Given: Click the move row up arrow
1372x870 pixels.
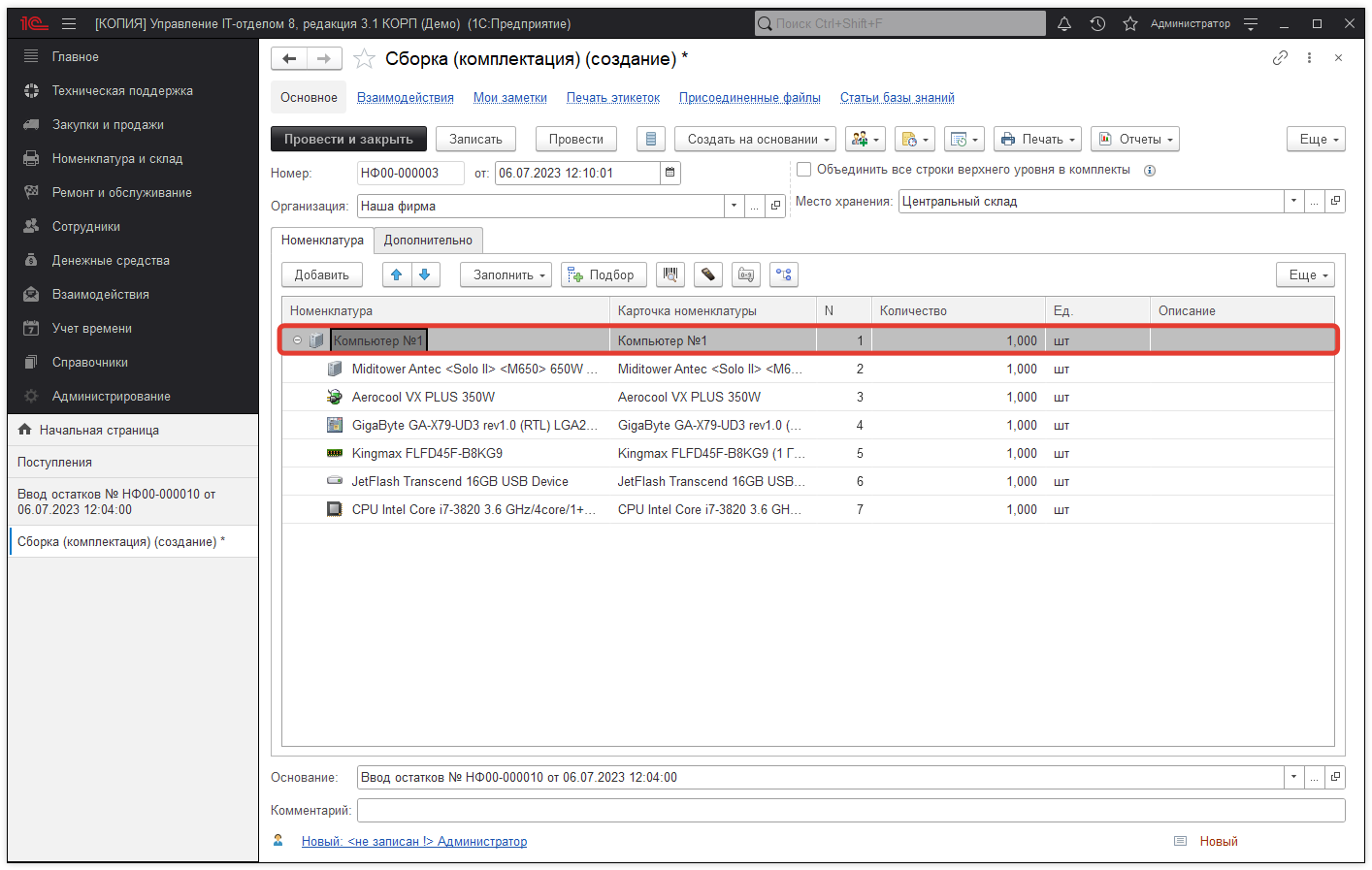Looking at the screenshot, I should point(396,274).
